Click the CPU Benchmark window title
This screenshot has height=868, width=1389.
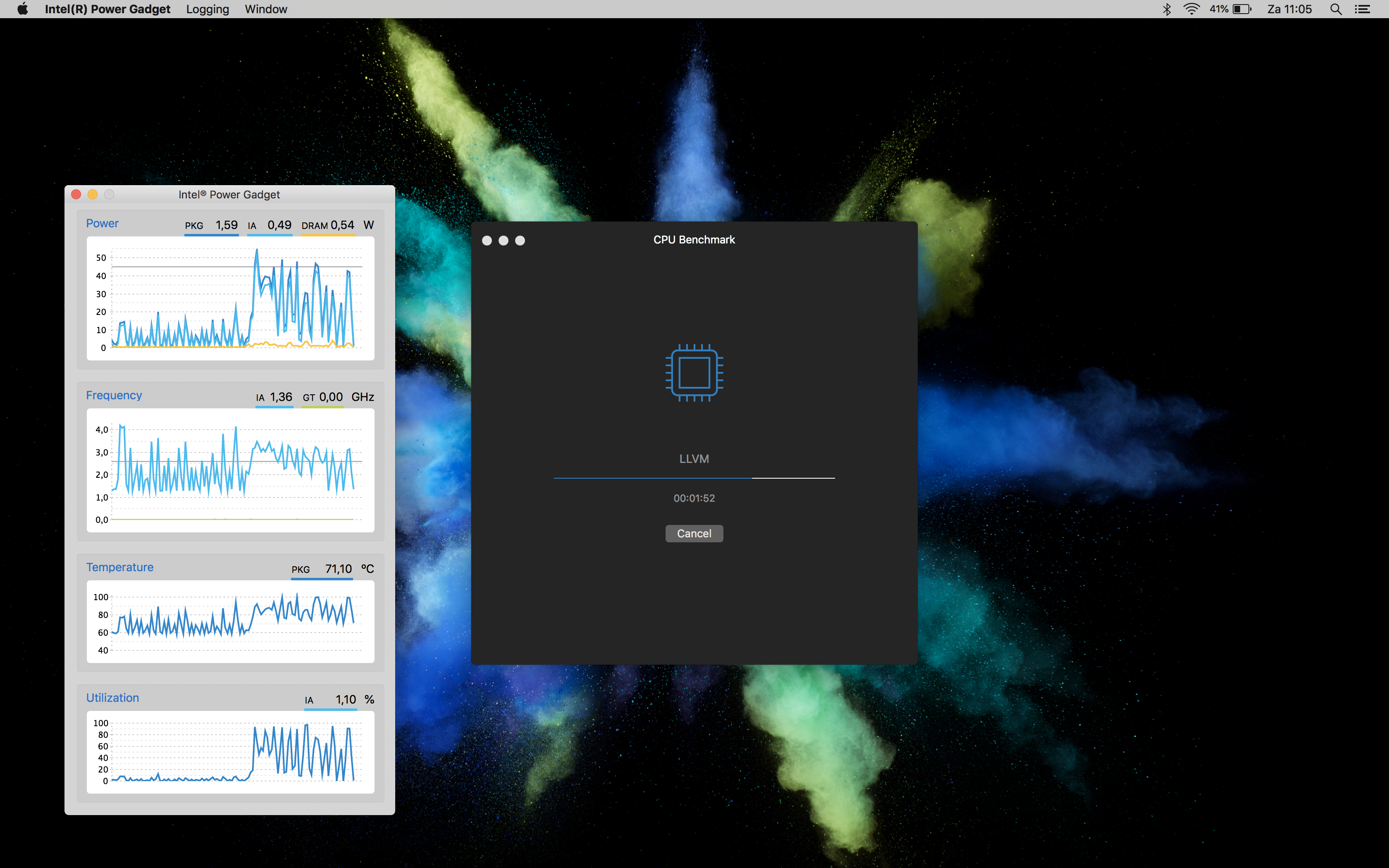694,239
